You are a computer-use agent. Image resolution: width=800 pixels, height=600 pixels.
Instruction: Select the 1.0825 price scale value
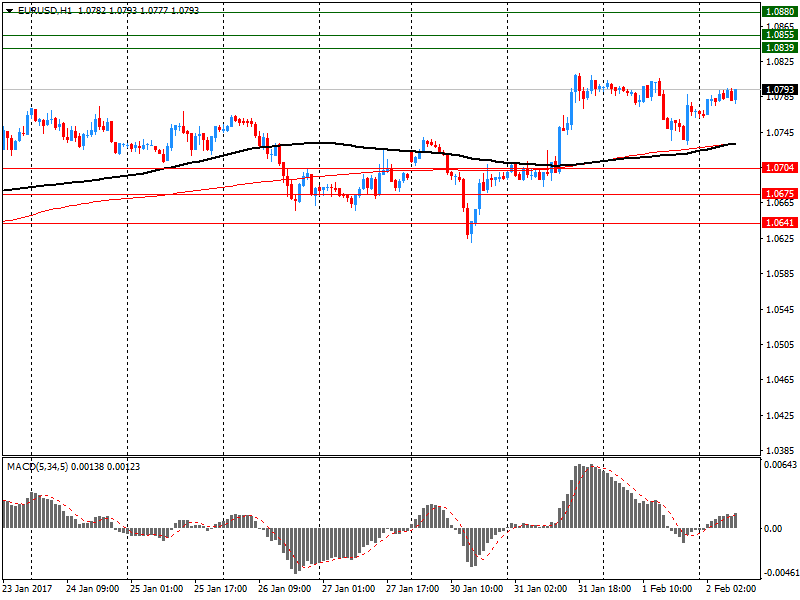780,62
